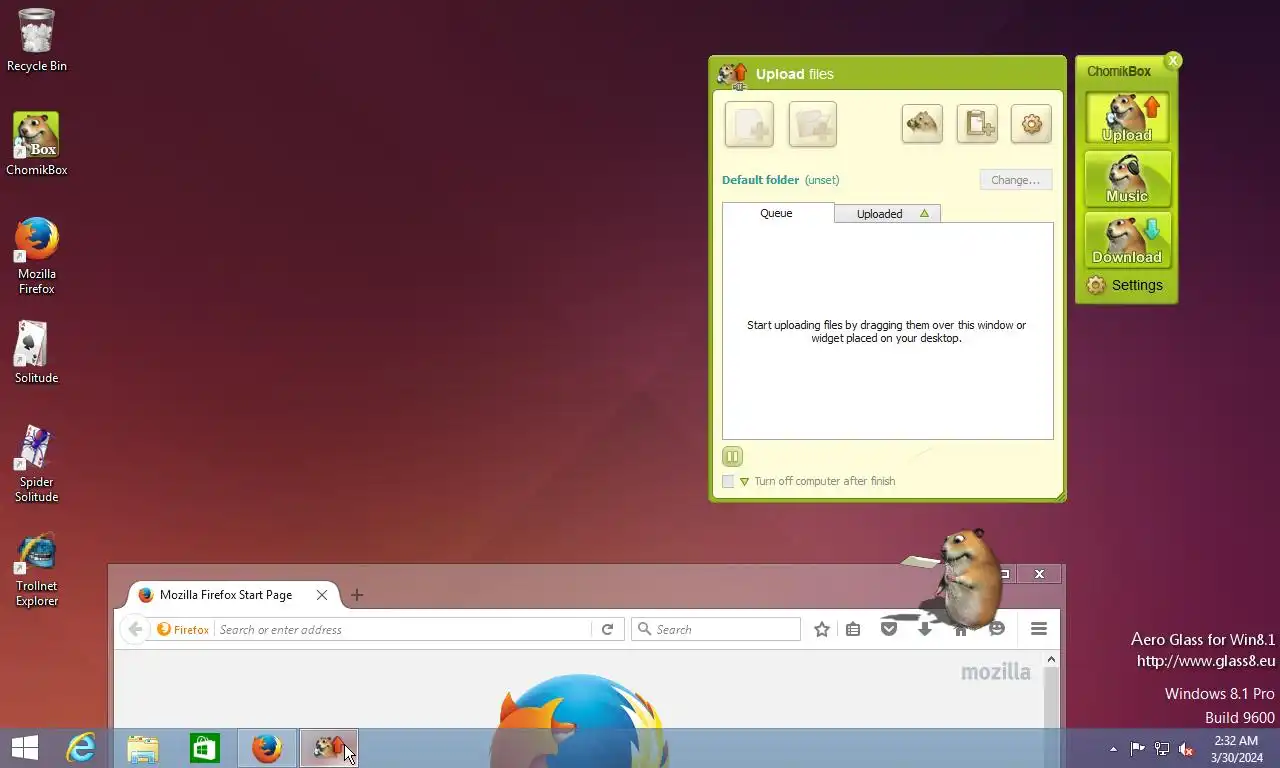Click the ChomikBox desktop shortcut
This screenshot has width=1280, height=768.
(37, 144)
